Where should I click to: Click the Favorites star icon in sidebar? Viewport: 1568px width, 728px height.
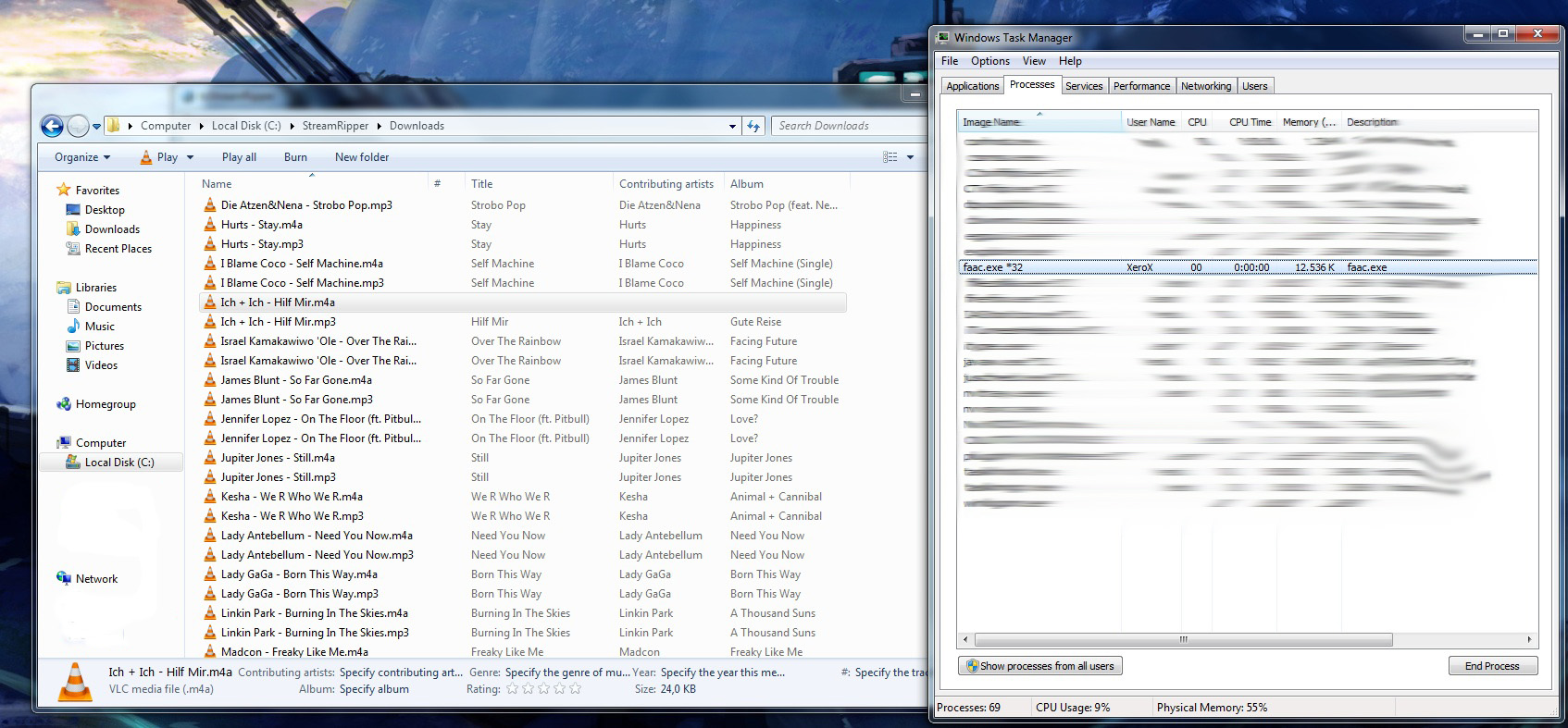64,190
